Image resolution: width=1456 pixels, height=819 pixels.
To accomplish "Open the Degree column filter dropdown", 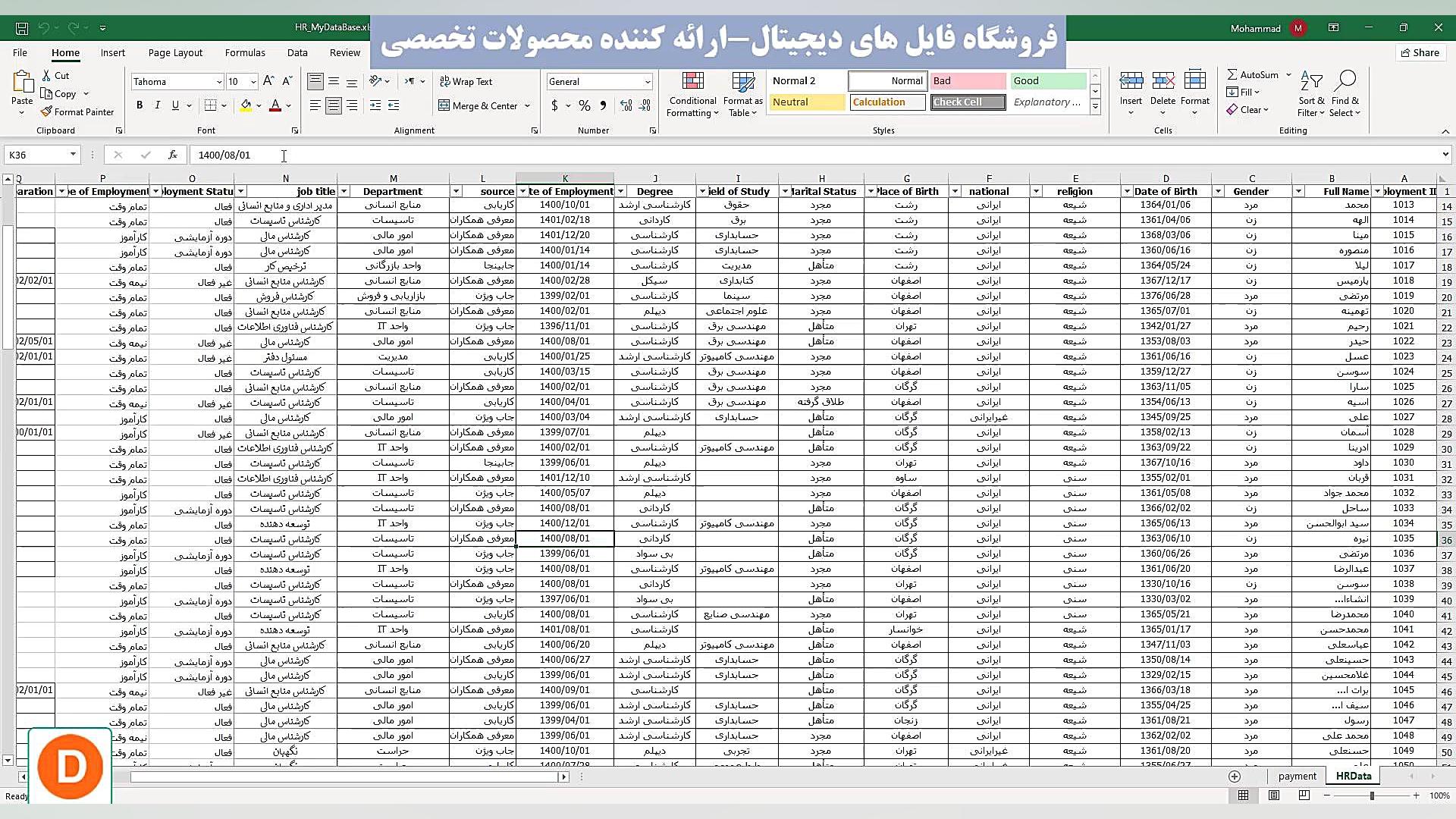I will click(621, 192).
